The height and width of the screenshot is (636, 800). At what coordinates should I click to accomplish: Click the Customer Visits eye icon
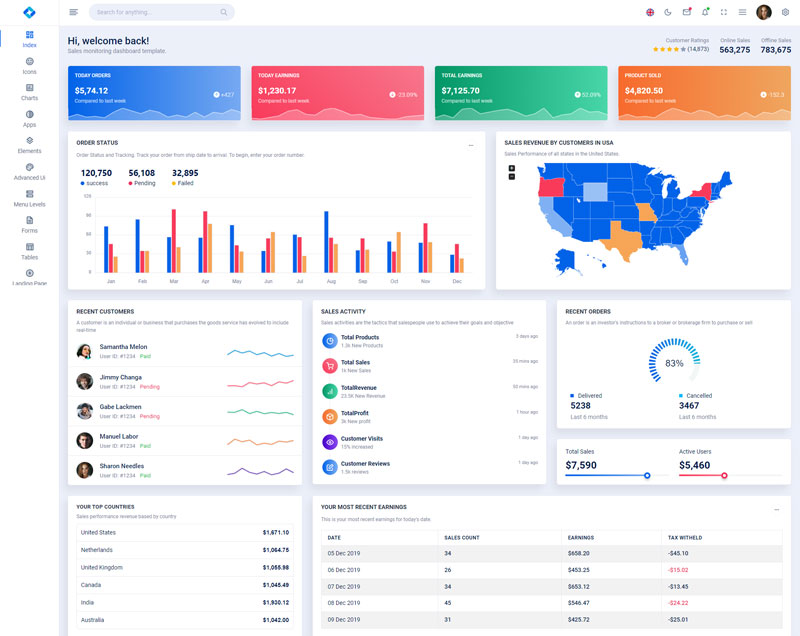[x=329, y=442]
